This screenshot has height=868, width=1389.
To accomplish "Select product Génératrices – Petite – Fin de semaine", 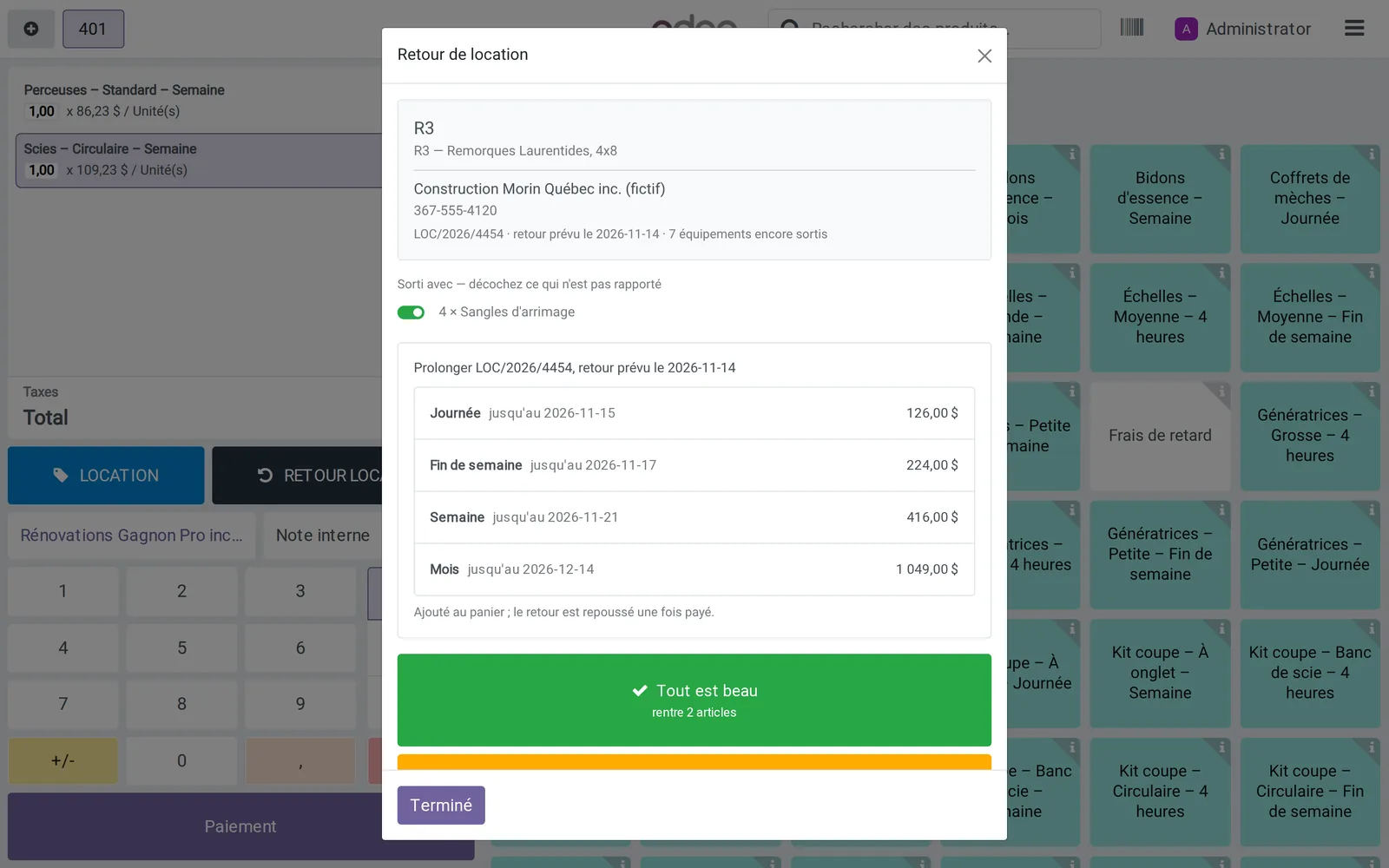I will 1160,555.
